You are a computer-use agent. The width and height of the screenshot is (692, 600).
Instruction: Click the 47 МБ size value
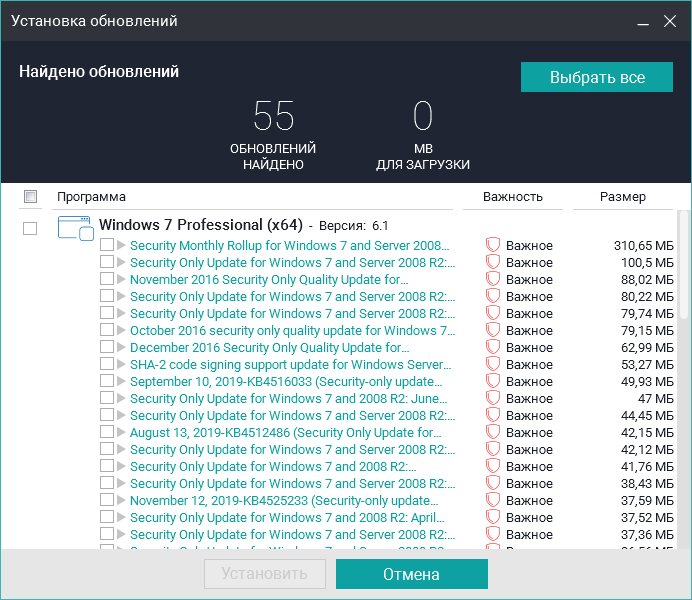655,398
